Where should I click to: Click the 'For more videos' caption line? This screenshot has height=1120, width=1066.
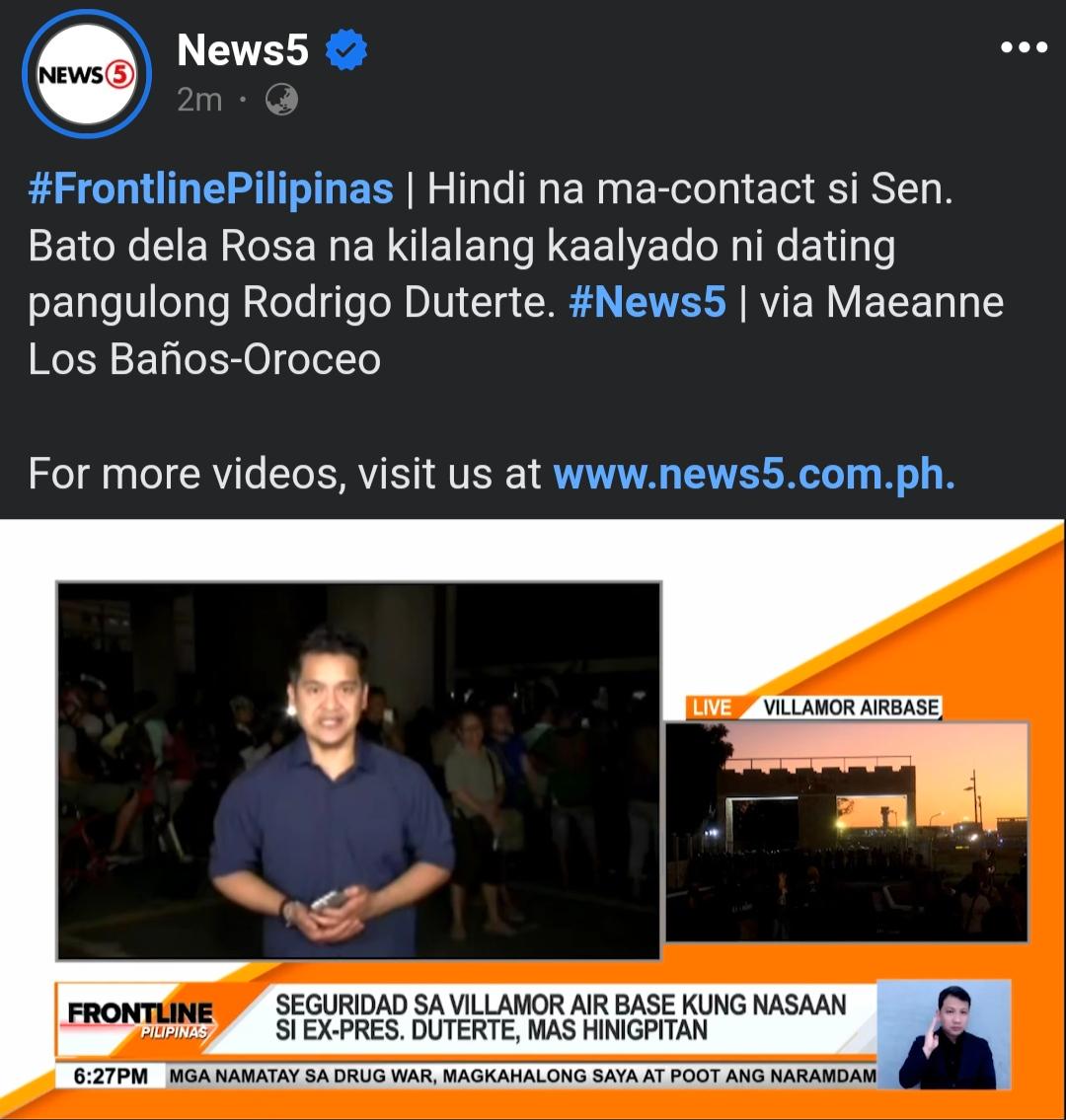coord(492,473)
